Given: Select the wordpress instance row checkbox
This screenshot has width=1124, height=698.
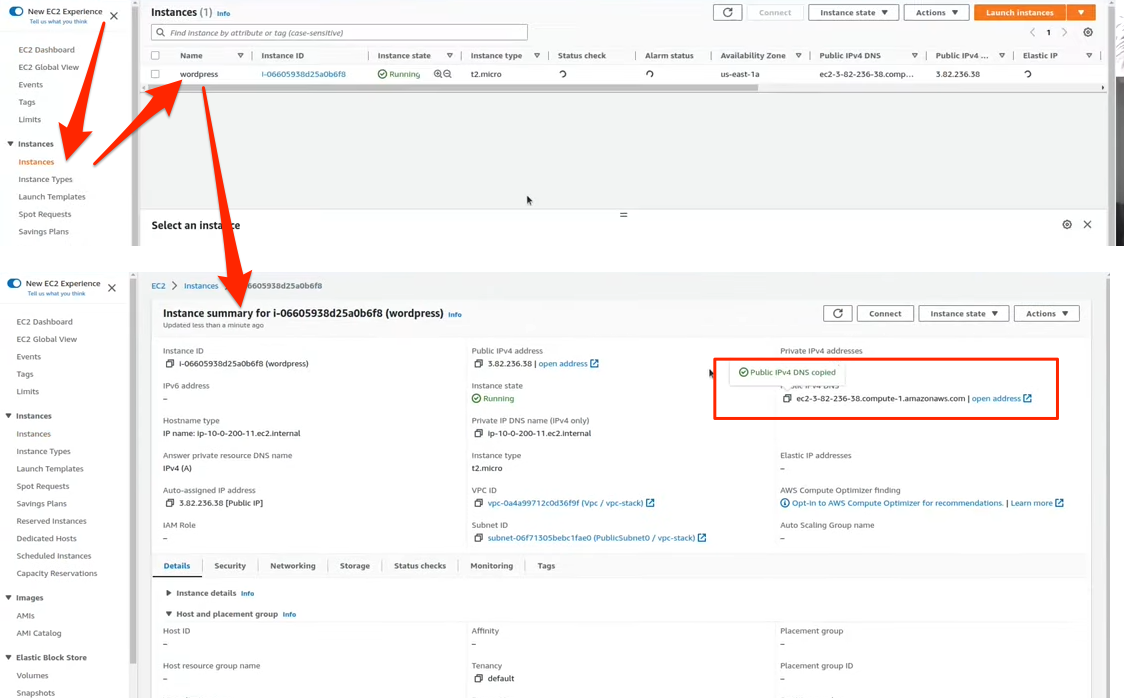Looking at the screenshot, I should pyautogui.click(x=155, y=74).
